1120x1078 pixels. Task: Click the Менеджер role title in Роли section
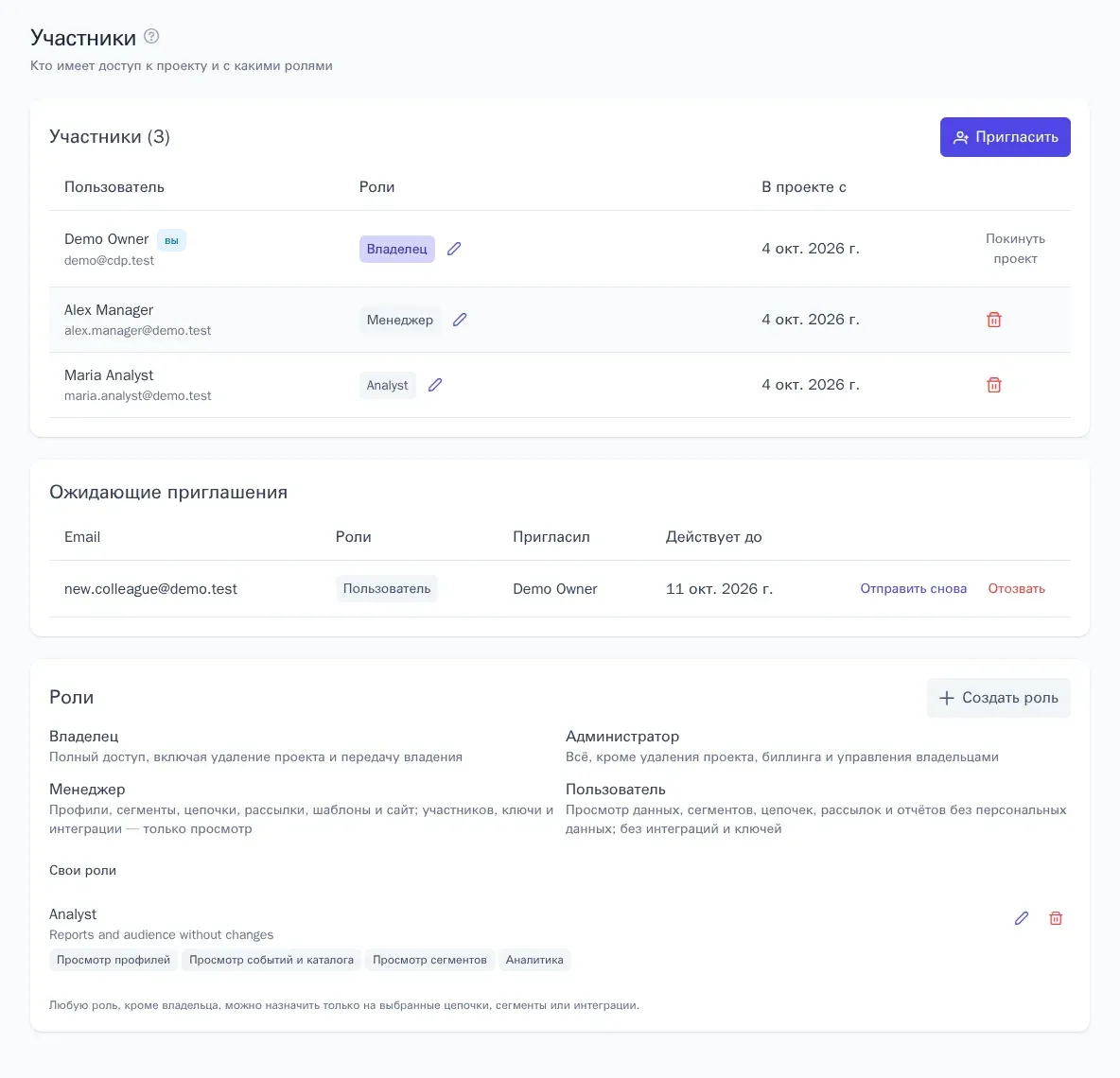87,789
